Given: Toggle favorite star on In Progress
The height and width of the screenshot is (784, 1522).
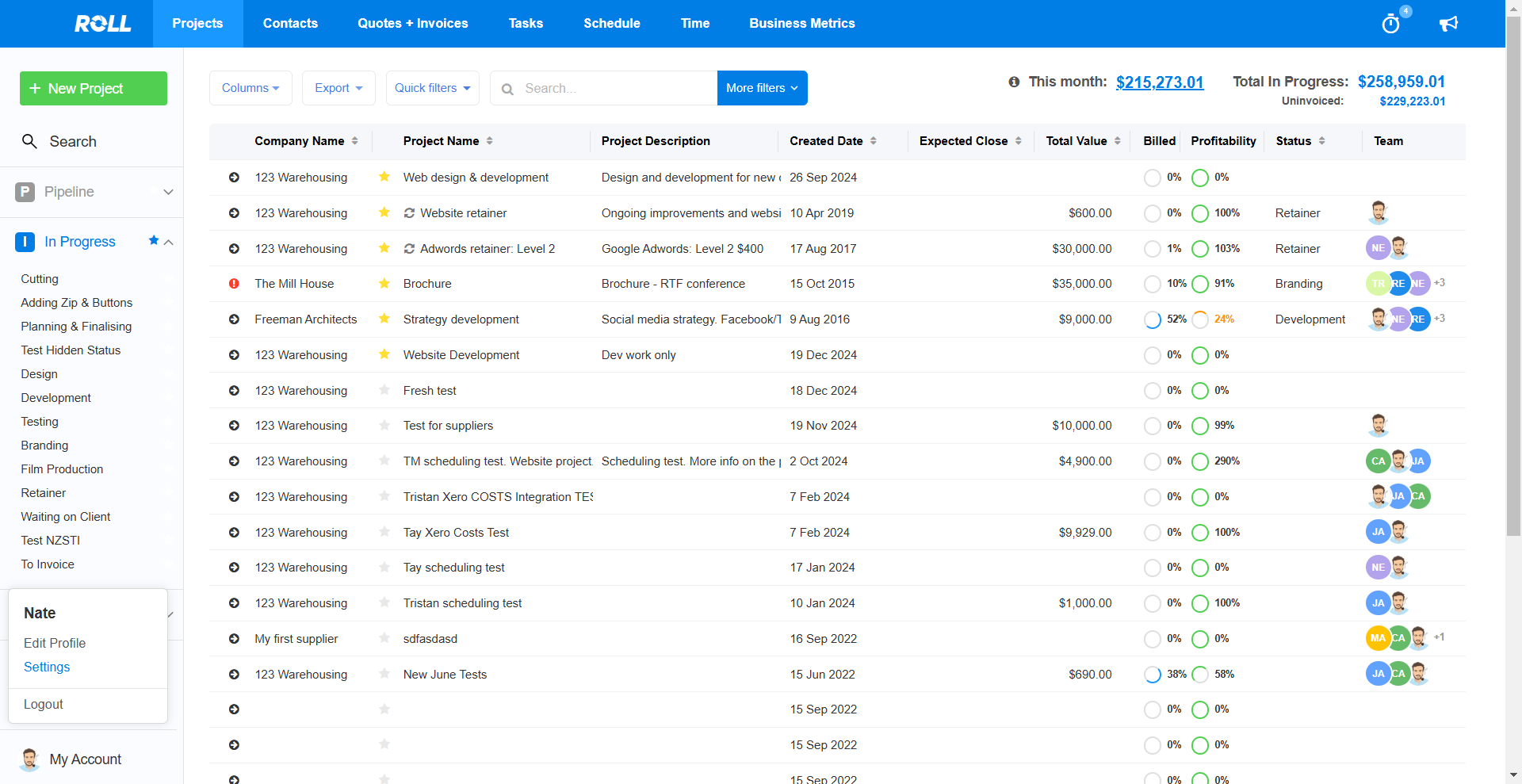Looking at the screenshot, I should pos(154,240).
